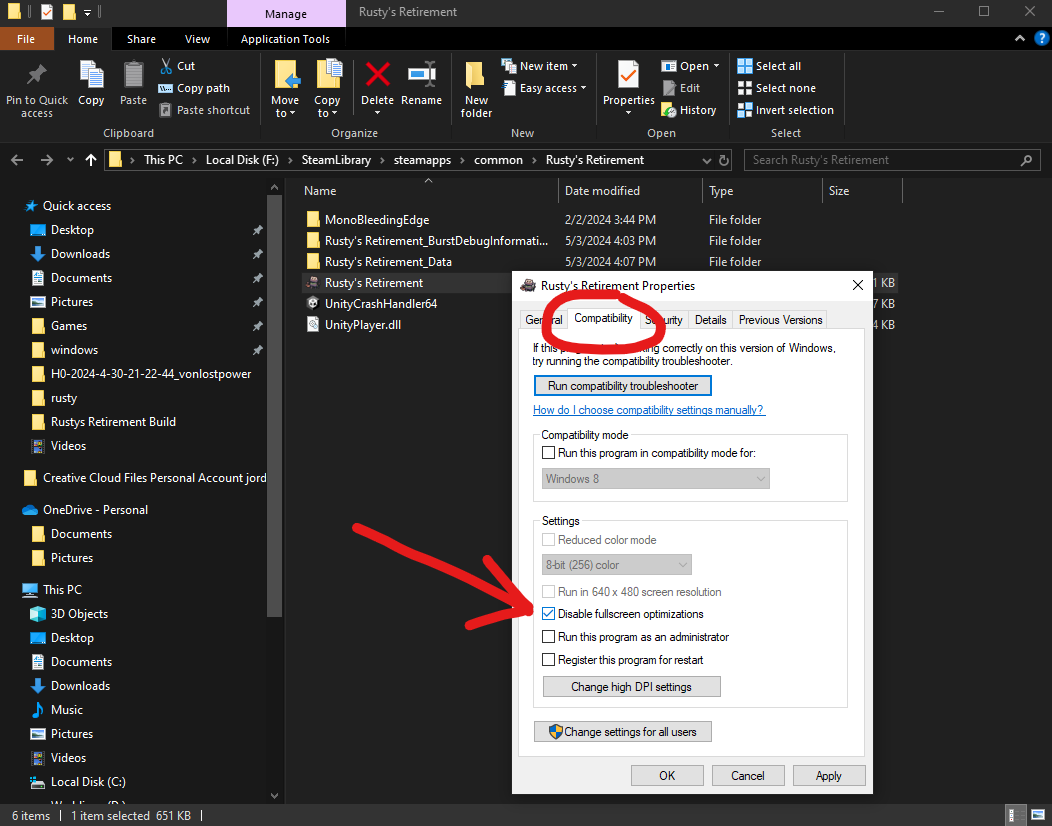The image size is (1052, 826).
Task: Click the Edit icon in Open group
Action: 669,88
